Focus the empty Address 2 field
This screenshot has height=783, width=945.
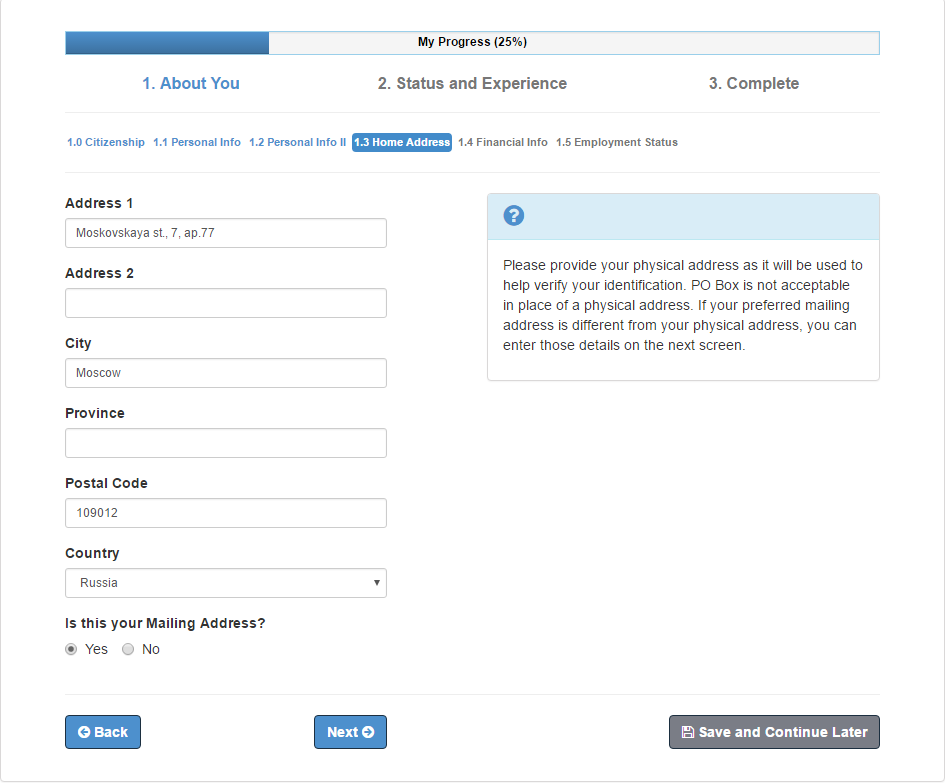tap(226, 303)
